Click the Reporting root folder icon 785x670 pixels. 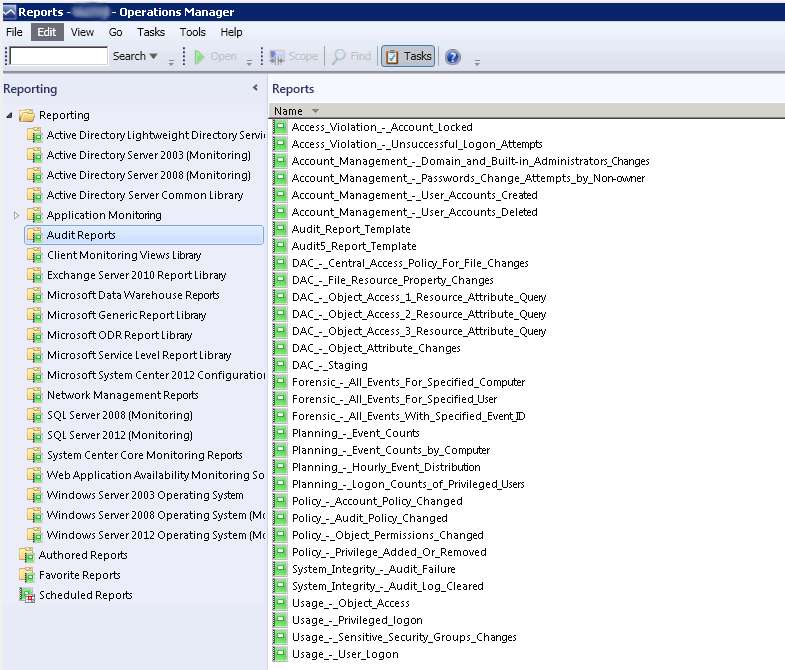click(27, 116)
